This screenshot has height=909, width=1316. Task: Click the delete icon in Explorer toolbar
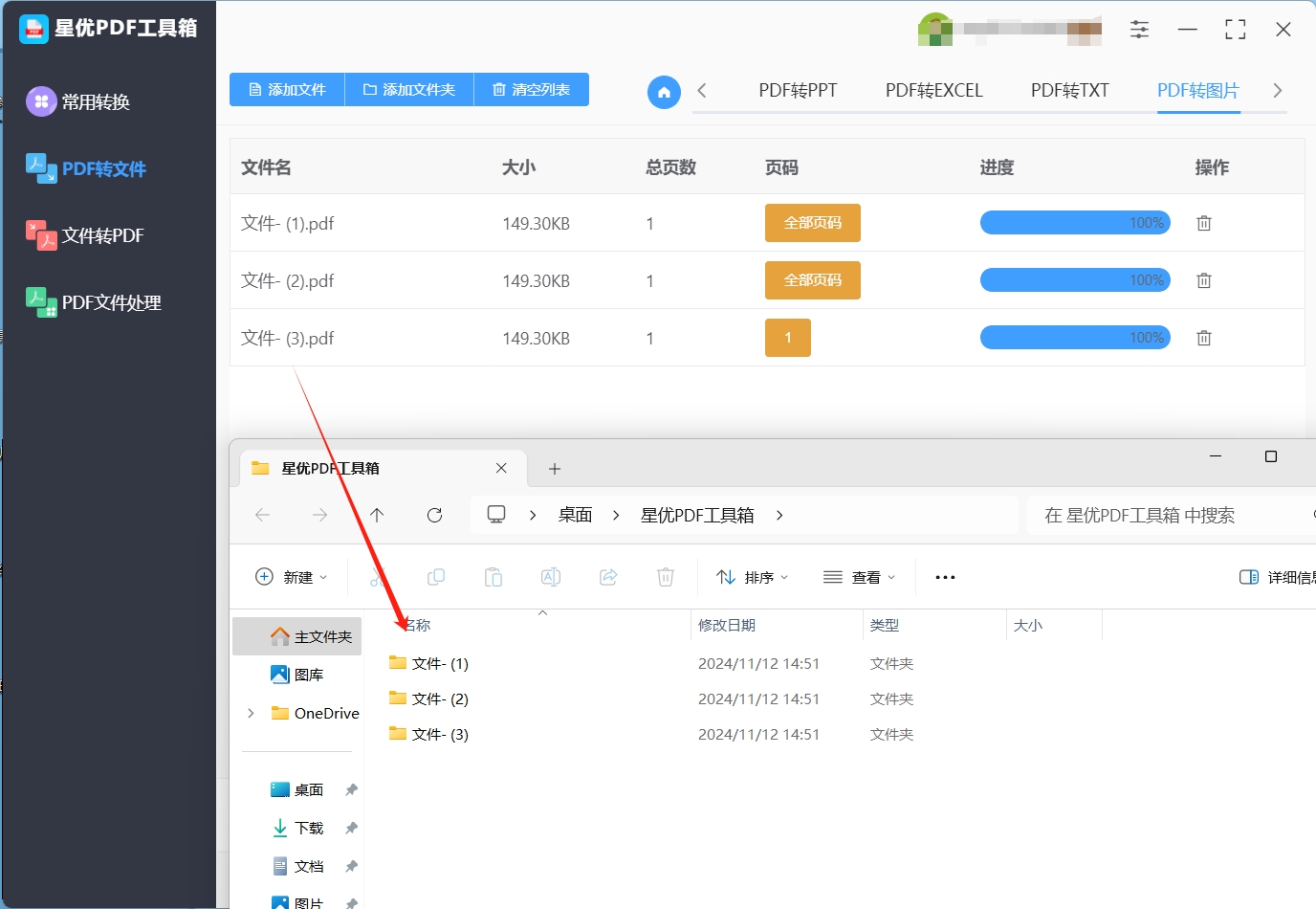click(666, 577)
